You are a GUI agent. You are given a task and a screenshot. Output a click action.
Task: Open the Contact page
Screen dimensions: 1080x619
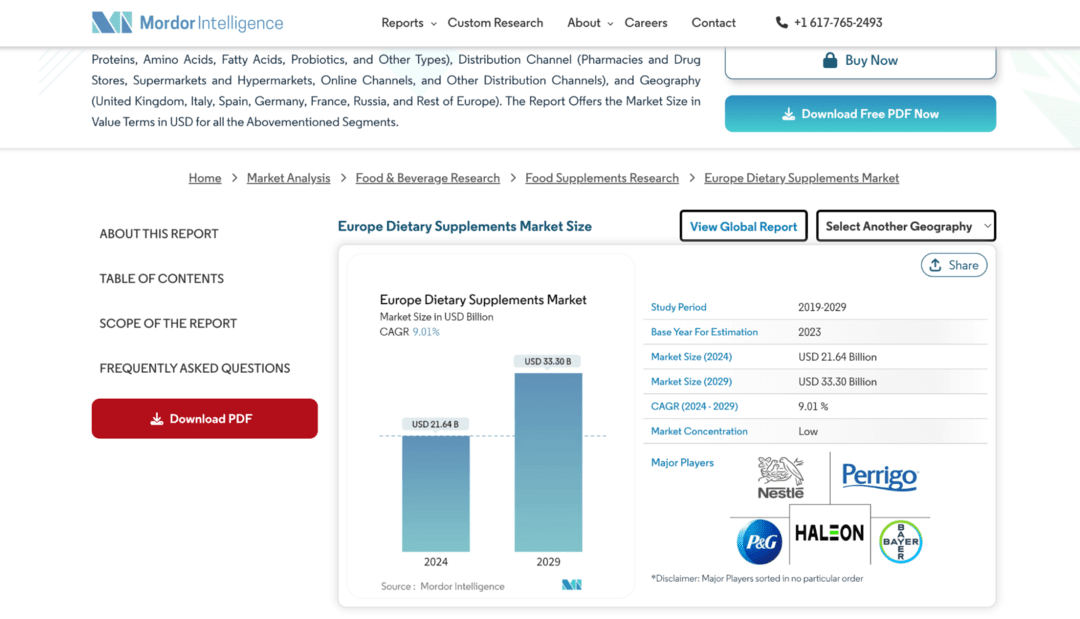(714, 23)
